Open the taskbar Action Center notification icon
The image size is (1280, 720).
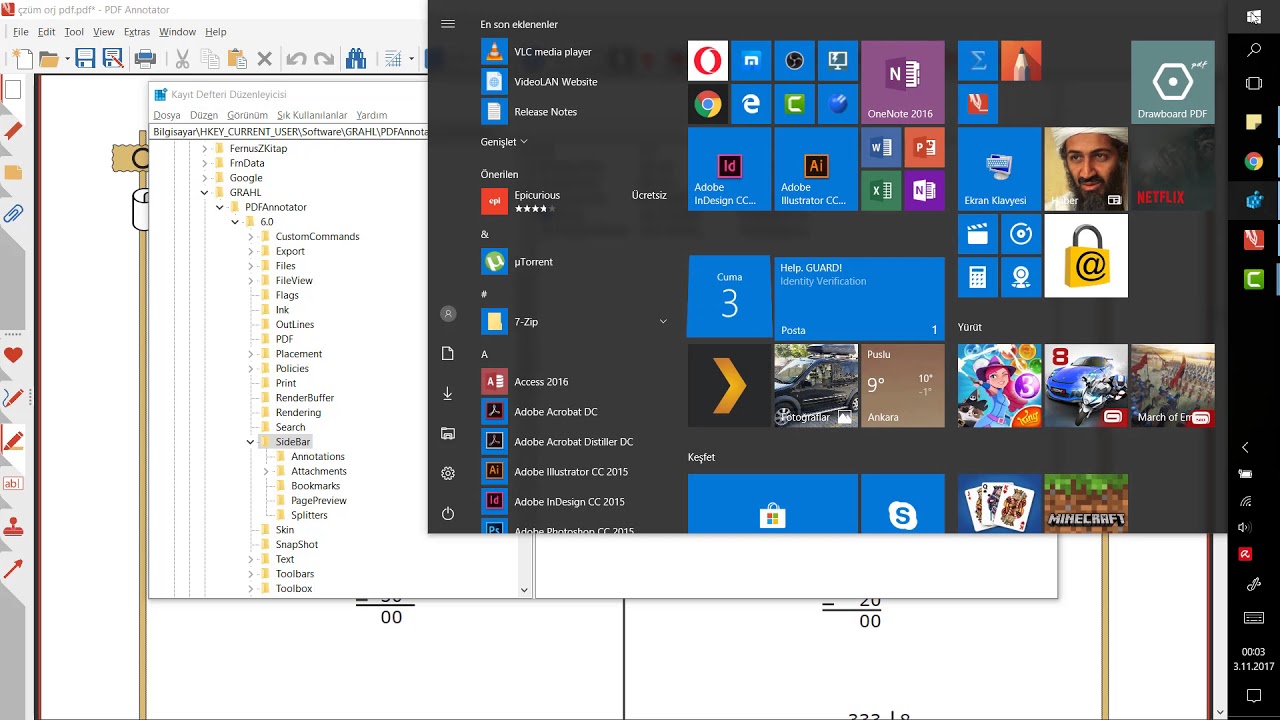click(x=1254, y=695)
